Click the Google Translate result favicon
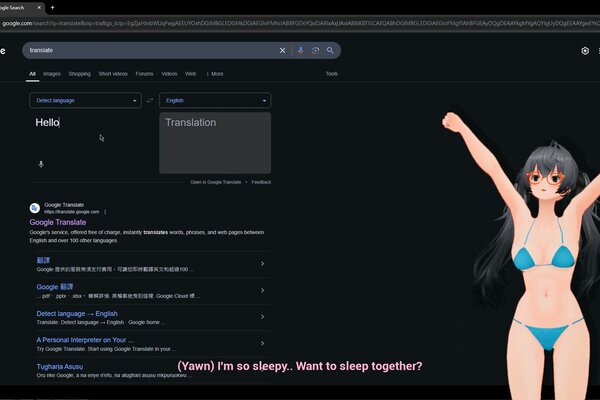Image resolution: width=600 pixels, height=400 pixels. tap(35, 208)
